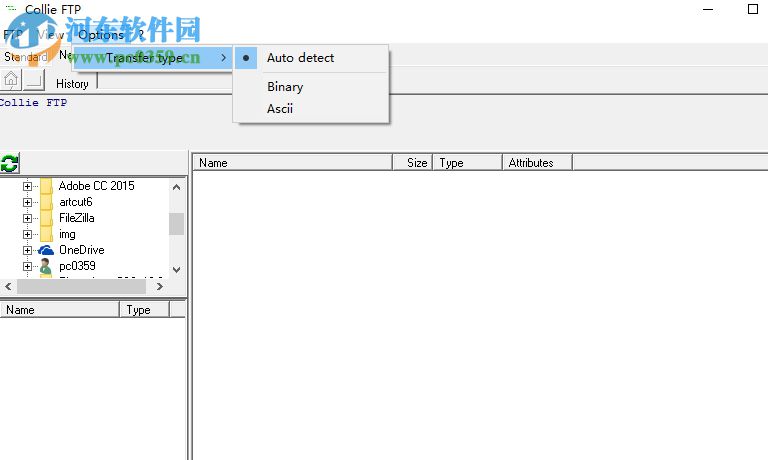Click the FileZilla folder icon
Image resolution: width=768 pixels, height=460 pixels.
point(47,218)
